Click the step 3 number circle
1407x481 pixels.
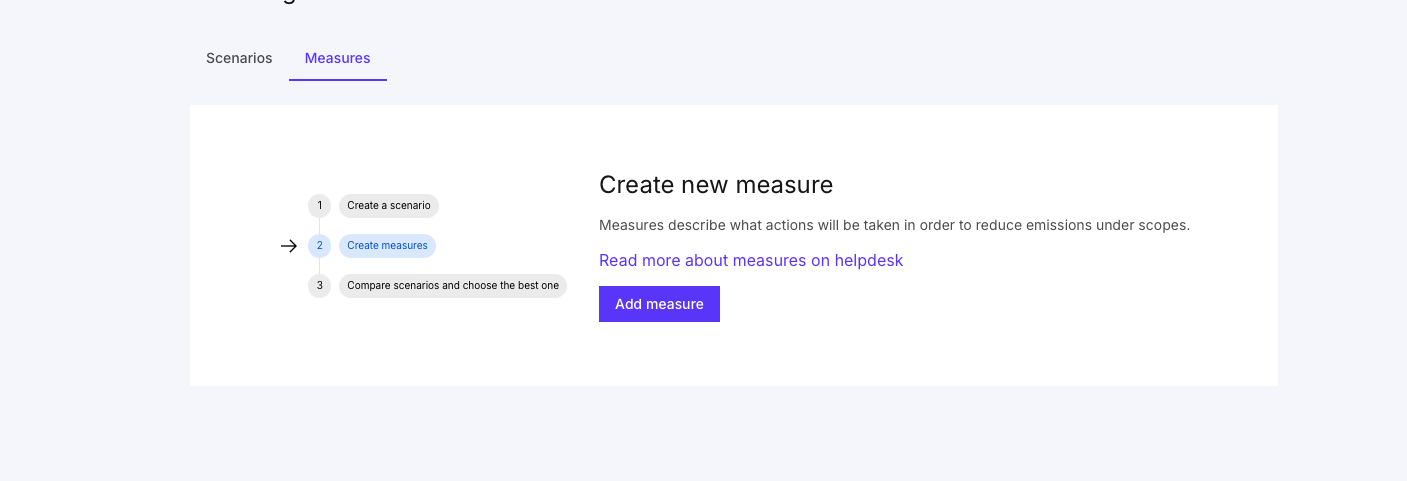pyautogui.click(x=319, y=286)
